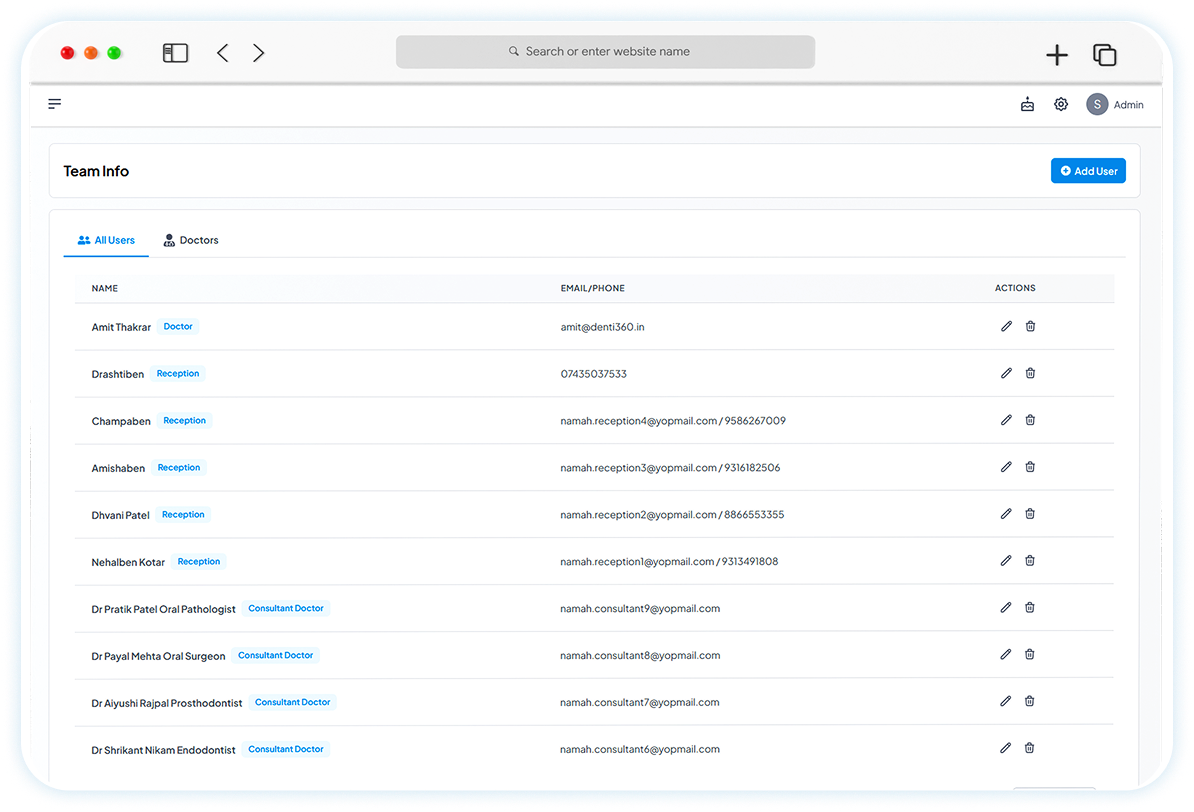
Task: Click the email amit@denti360.in
Action: tap(602, 327)
